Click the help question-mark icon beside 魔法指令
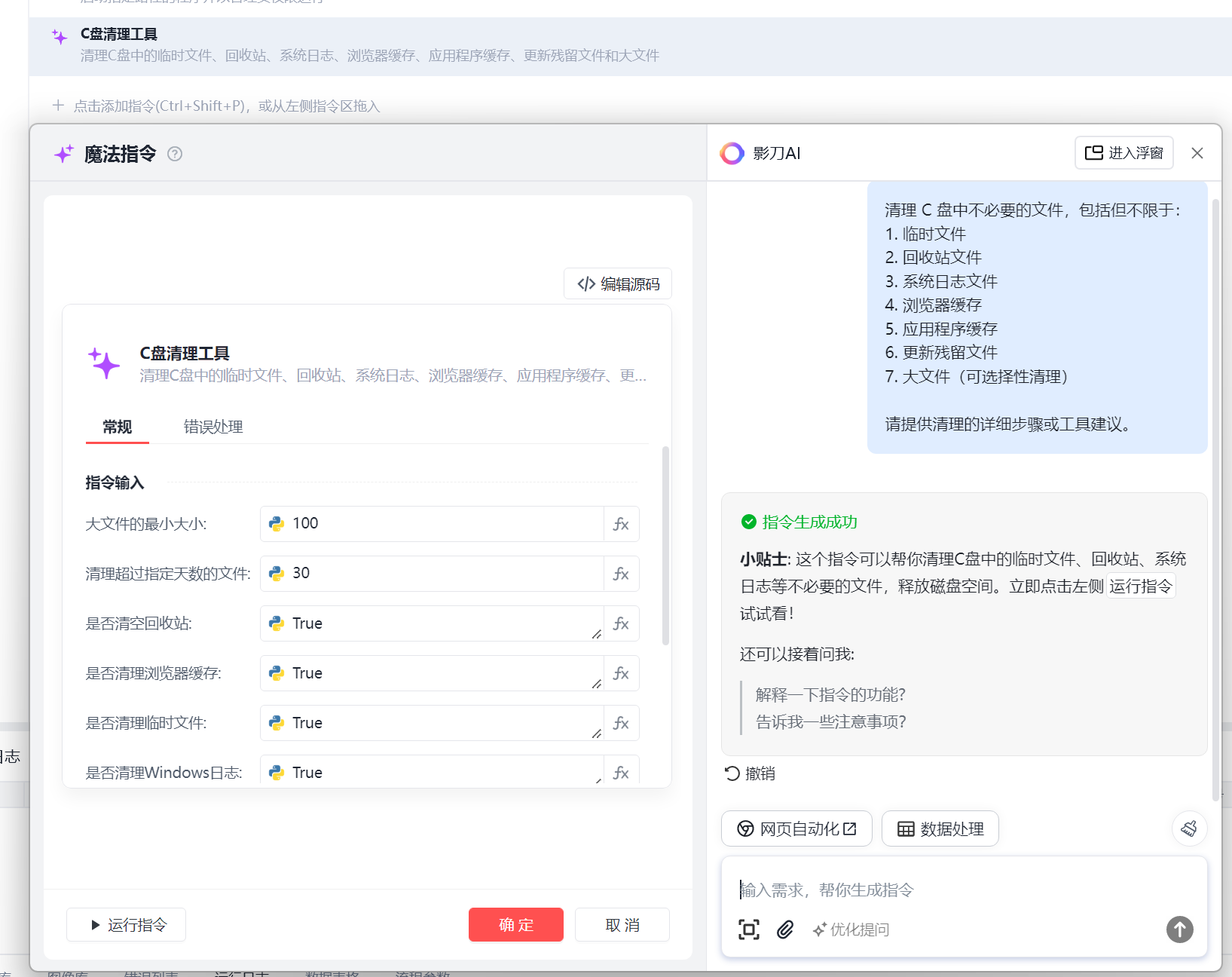Viewport: 1232px width, 977px height. tap(175, 154)
